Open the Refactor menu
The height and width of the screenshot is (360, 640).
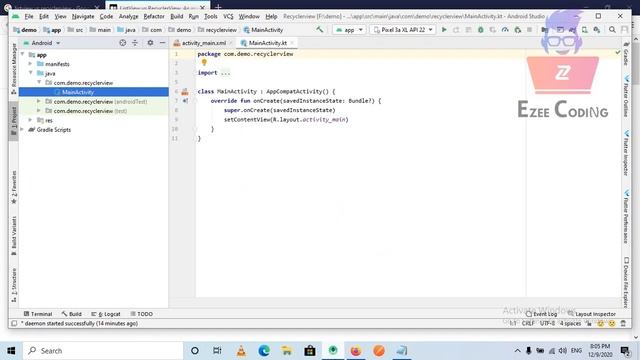click(x=154, y=16)
